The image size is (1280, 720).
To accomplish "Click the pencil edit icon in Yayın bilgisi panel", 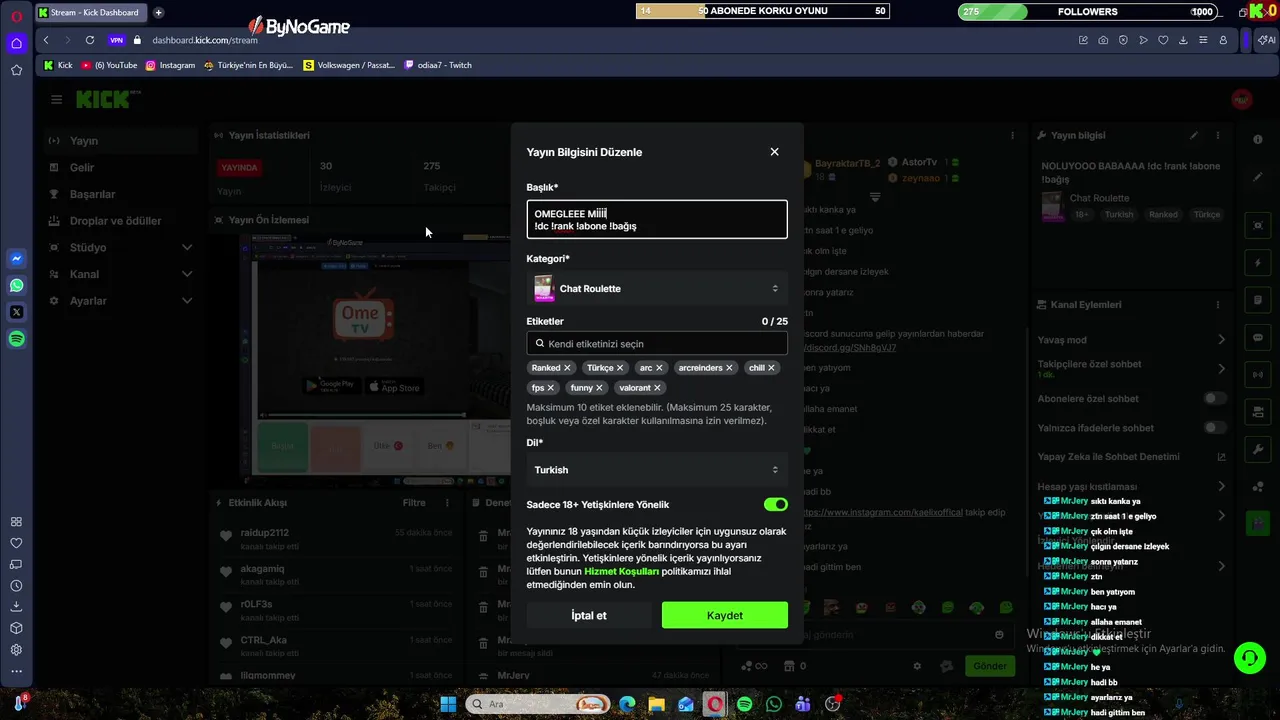I will [1193, 135].
